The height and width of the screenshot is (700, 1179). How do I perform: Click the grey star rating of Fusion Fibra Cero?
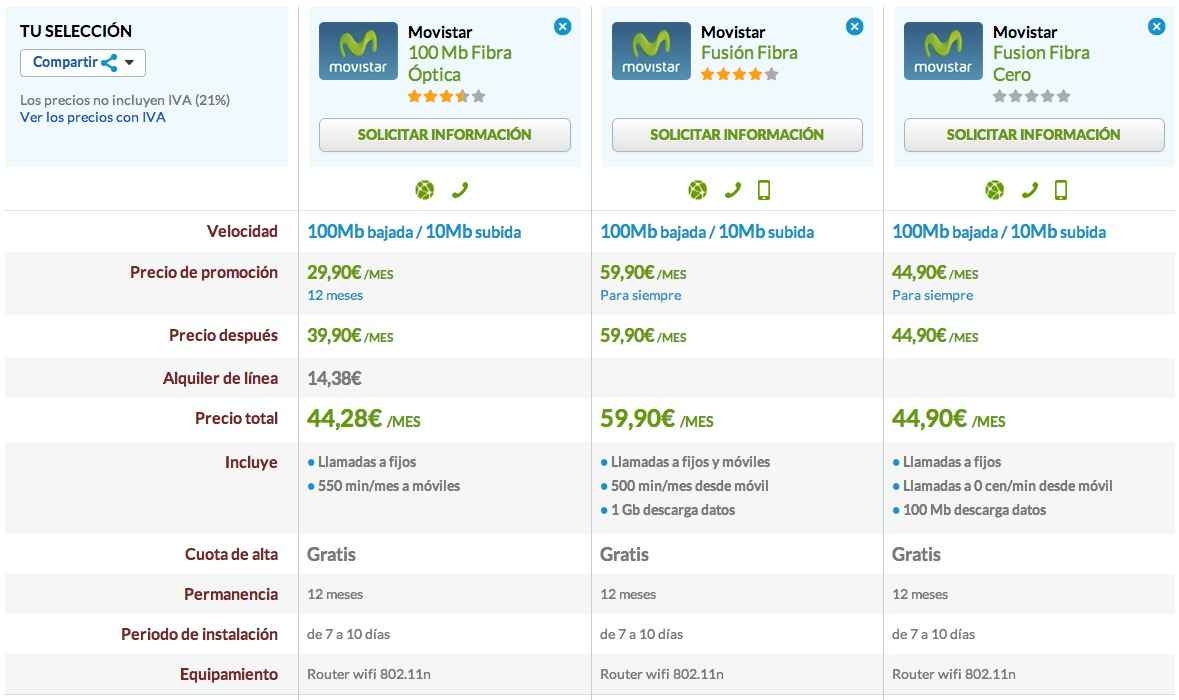pyautogui.click(x=1032, y=96)
